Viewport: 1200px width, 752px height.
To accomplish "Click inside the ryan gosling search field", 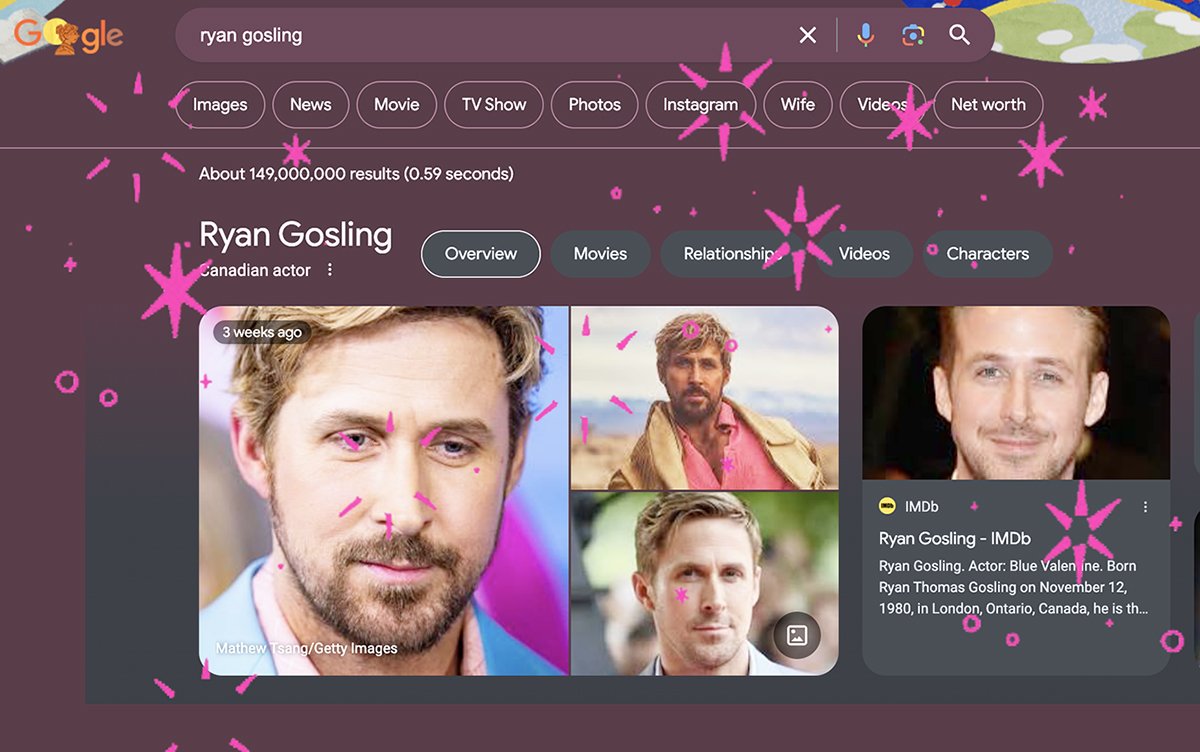I will click(x=480, y=36).
